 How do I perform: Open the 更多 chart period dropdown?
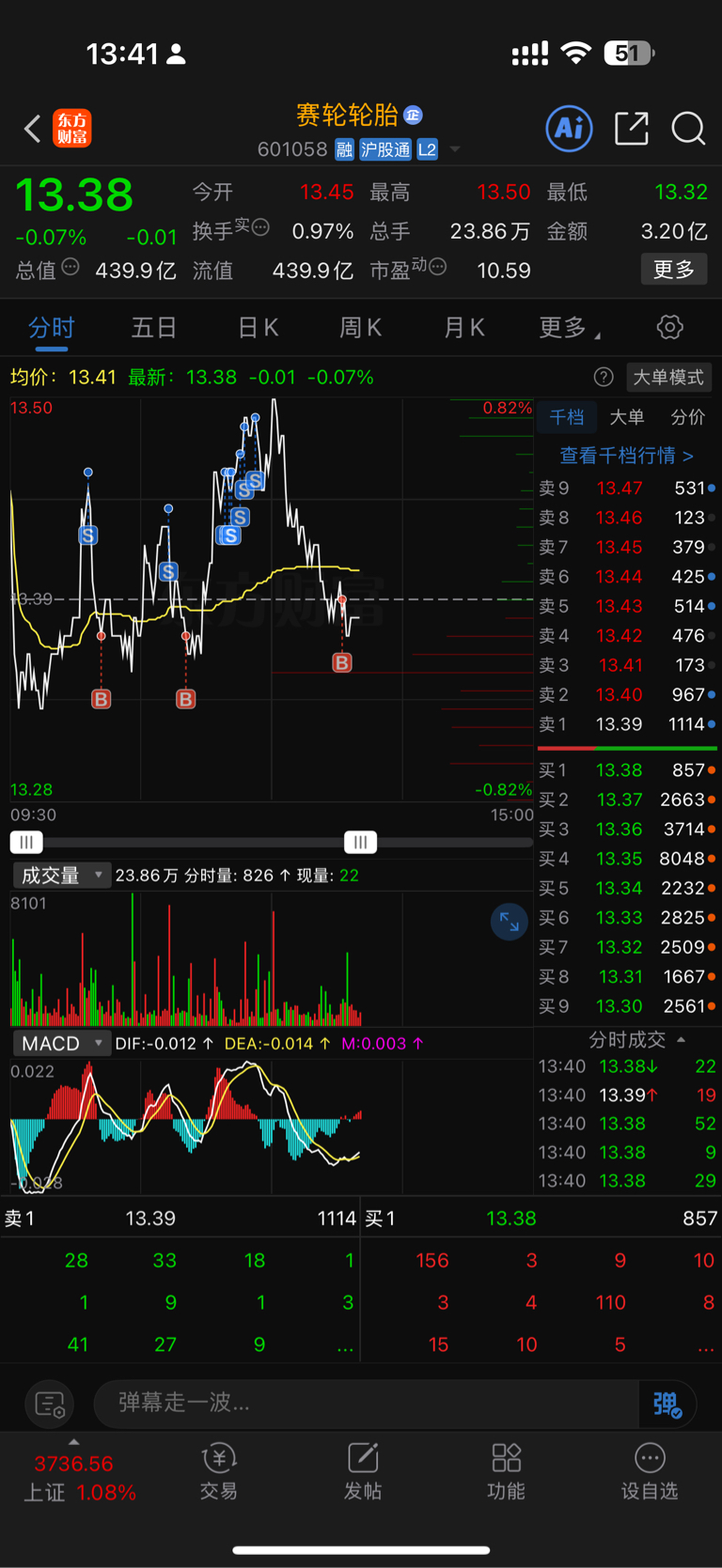pos(569,327)
